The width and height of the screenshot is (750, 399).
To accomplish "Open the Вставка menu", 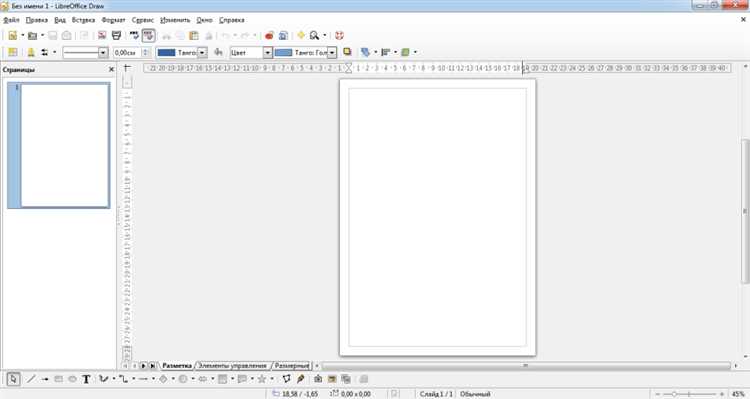I will 83,20.
